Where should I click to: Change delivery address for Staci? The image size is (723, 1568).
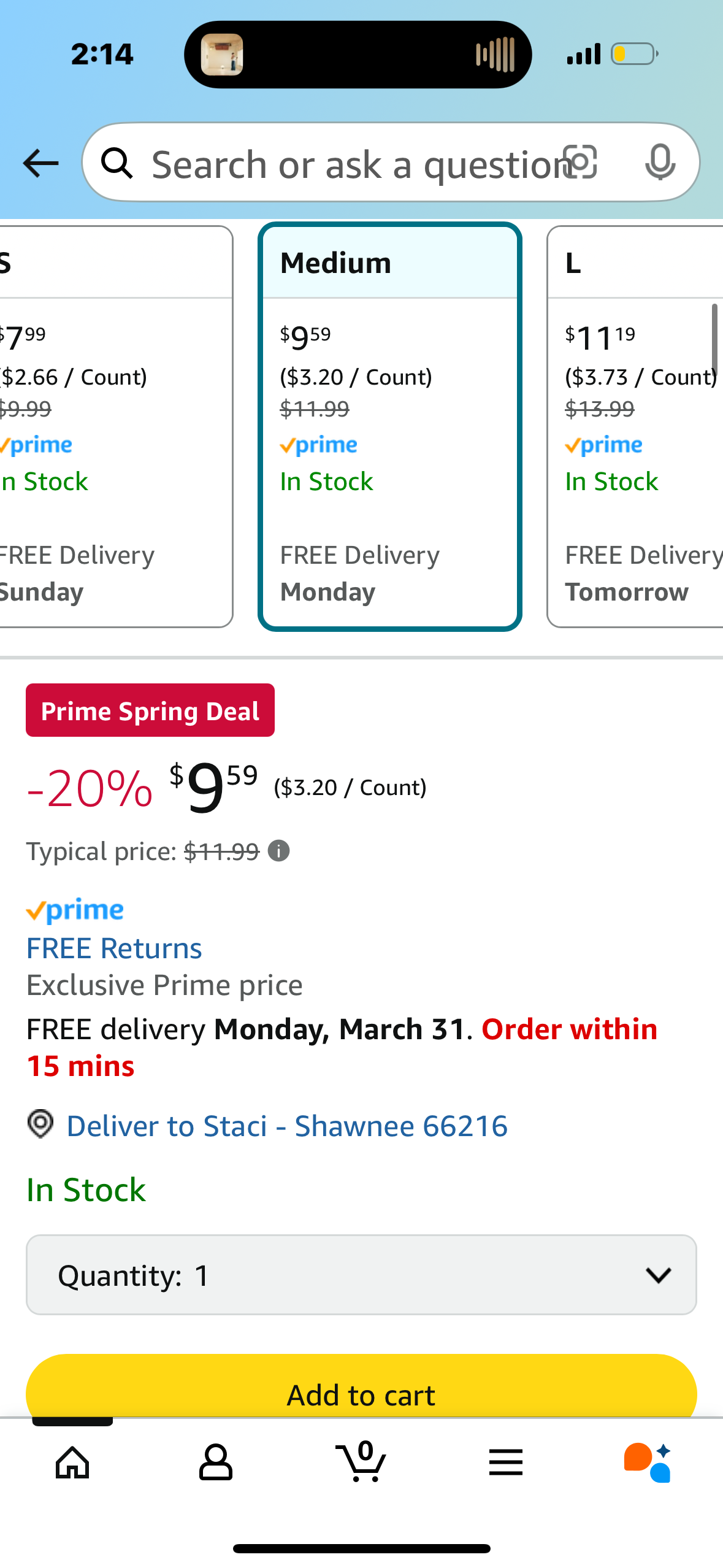tap(287, 1126)
